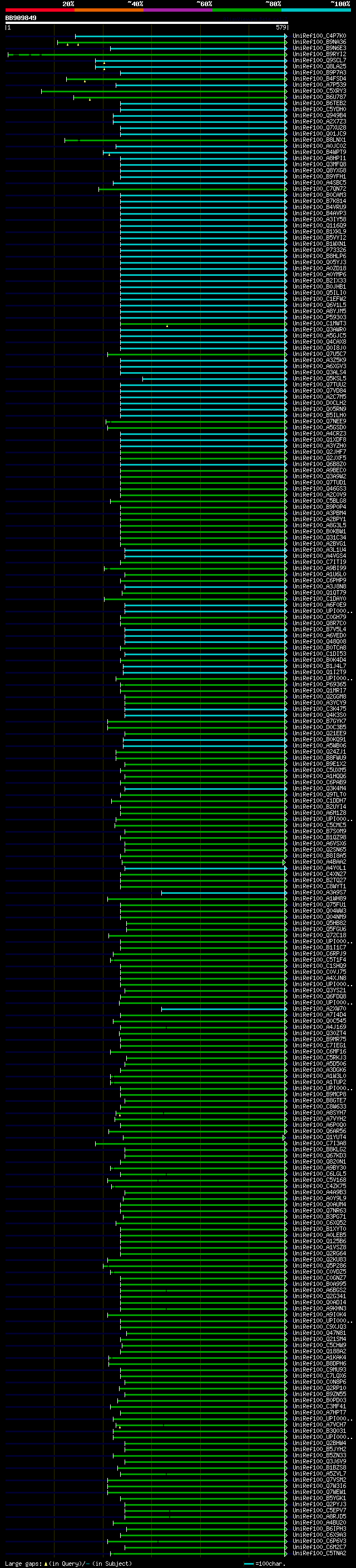Image resolution: width=356 pixels, height=1568 pixels.
Task: Select the UniRef100_Q949B4 label
Action: (319, 115)
